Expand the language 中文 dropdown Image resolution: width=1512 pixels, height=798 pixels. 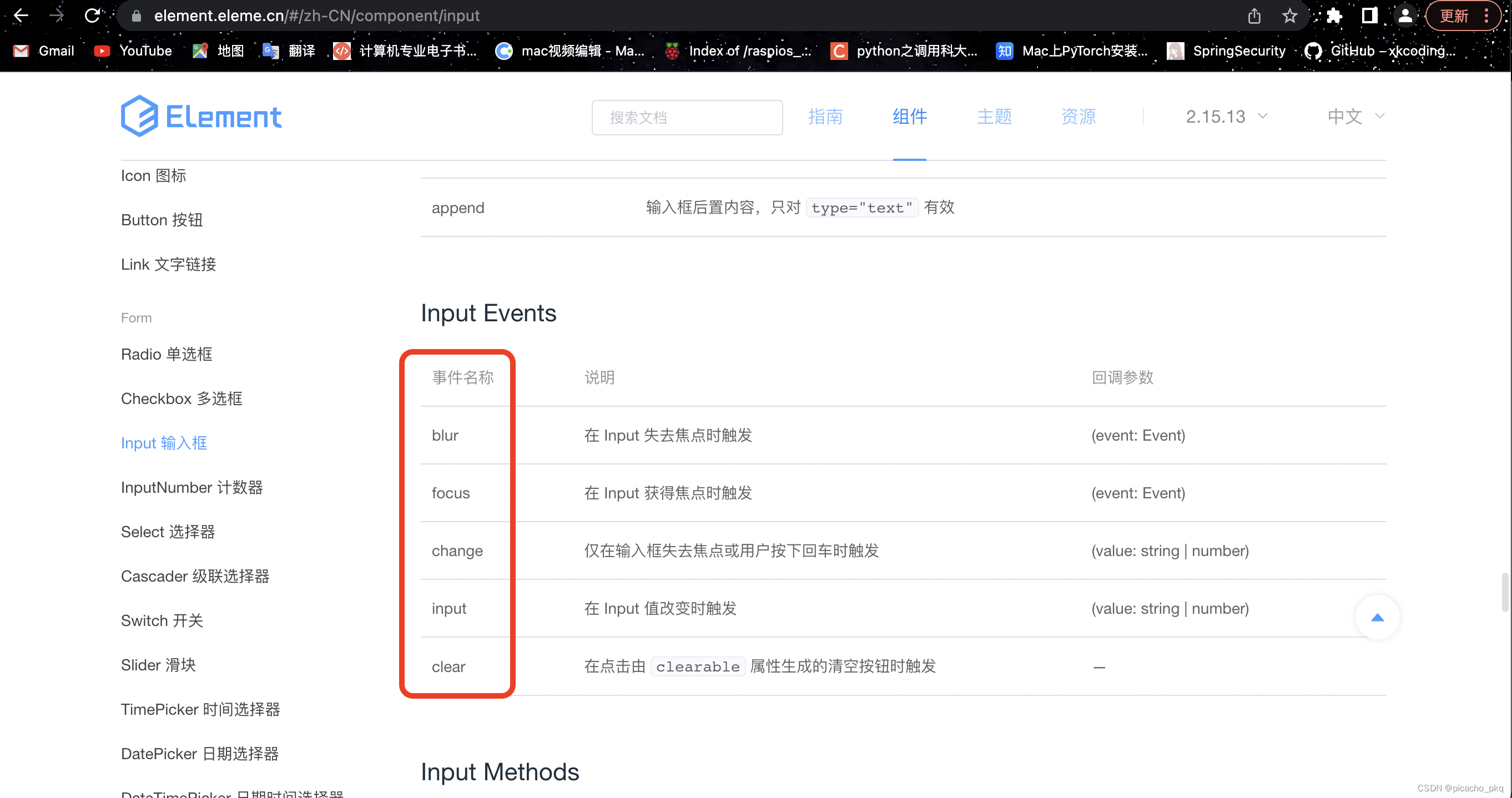coord(1355,117)
